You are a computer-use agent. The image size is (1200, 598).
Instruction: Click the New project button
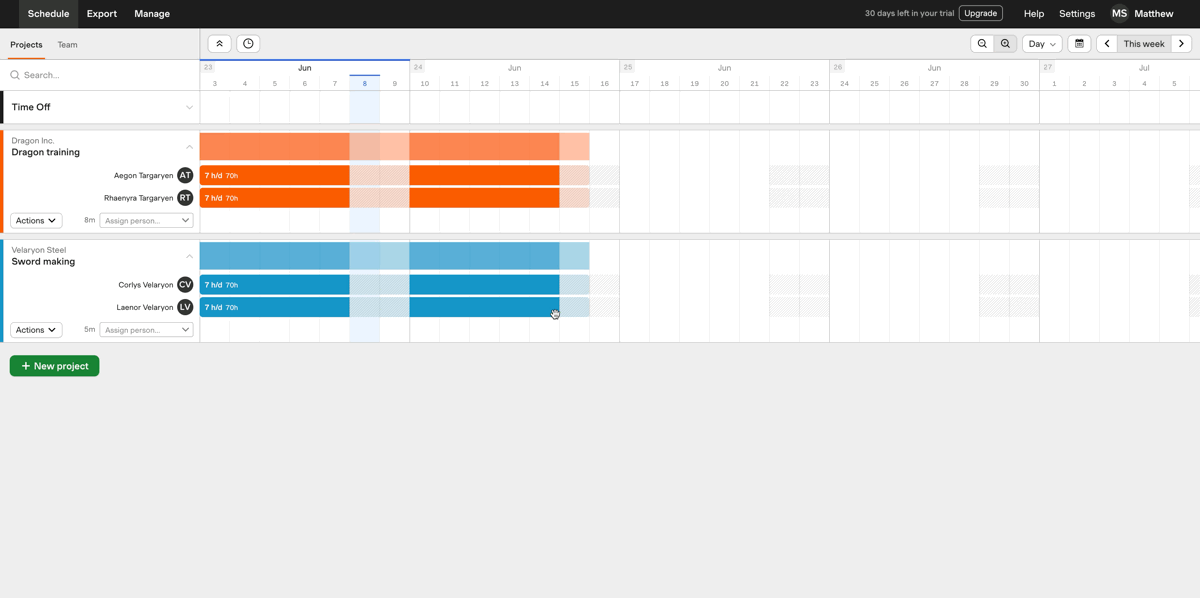point(55,366)
